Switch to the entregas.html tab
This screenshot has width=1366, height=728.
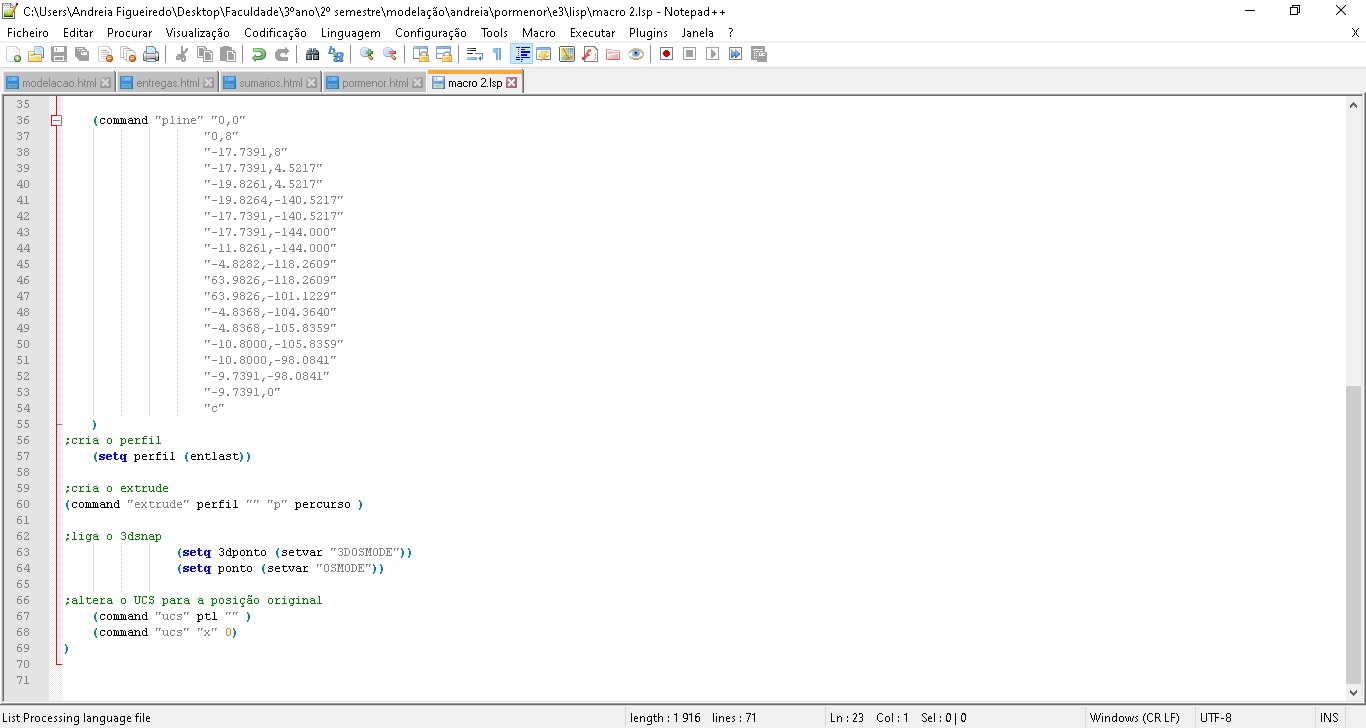tap(167, 83)
